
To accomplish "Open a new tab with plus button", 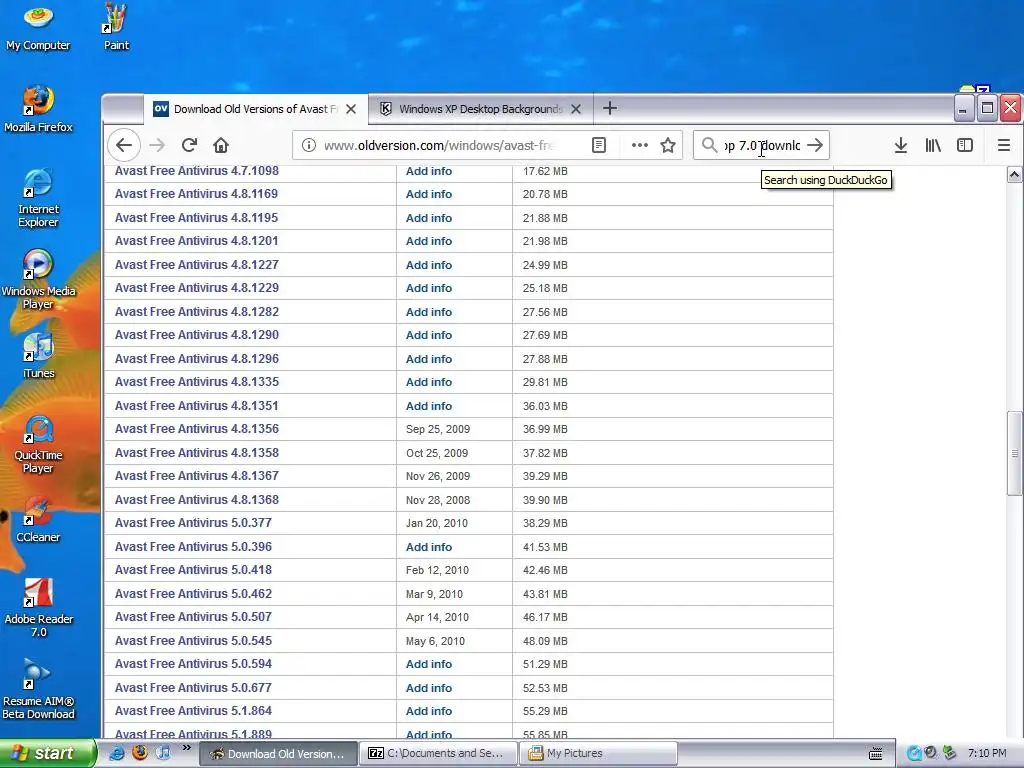I will pyautogui.click(x=609, y=108).
